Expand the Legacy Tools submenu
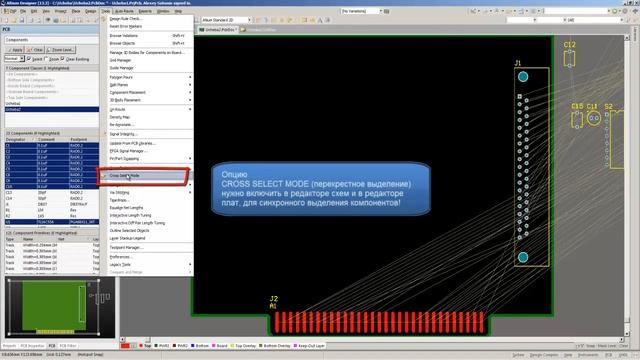Screen dimensions: 640x360 pyautogui.click(x=147, y=264)
